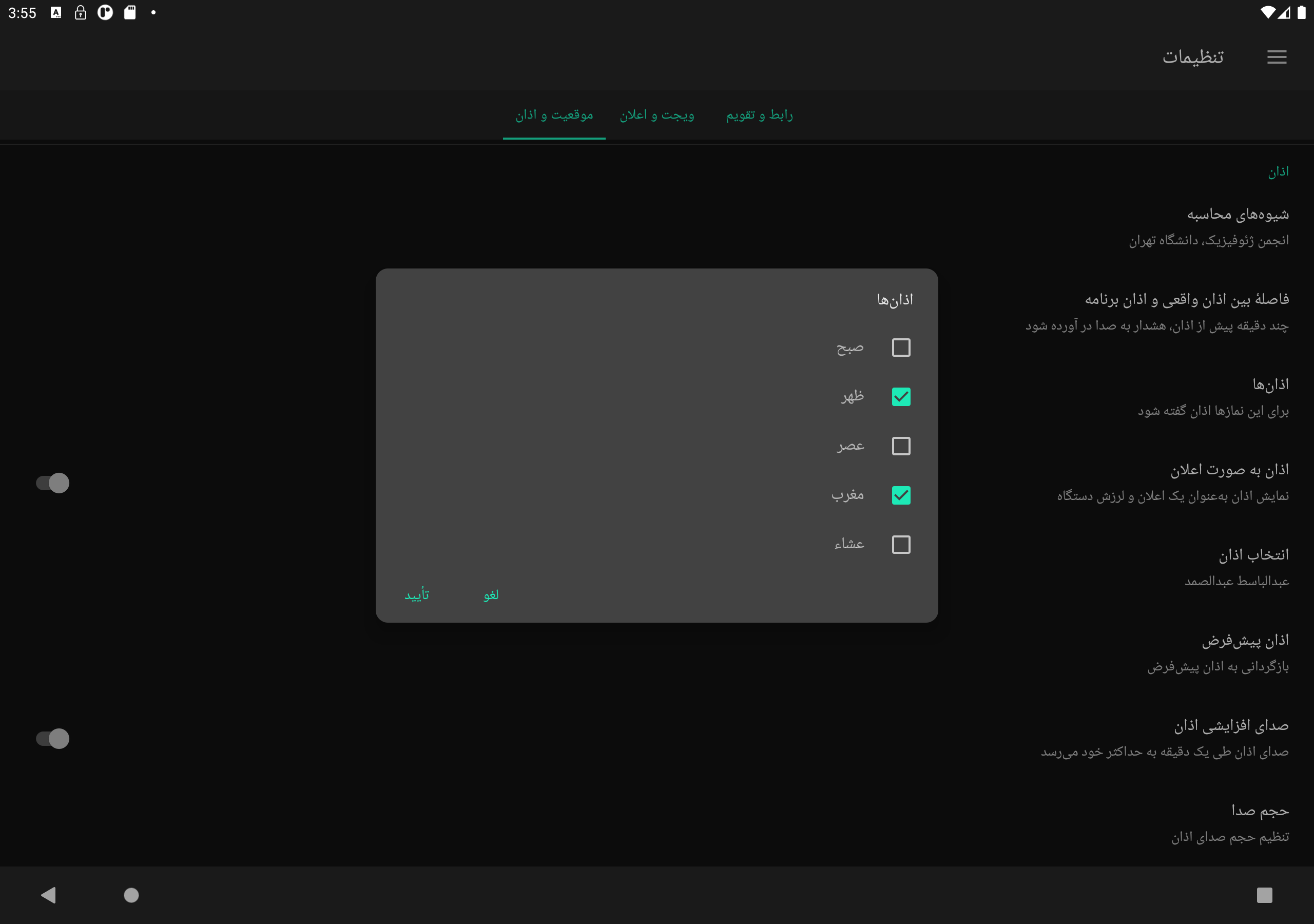
Task: Tap the Wi-Fi status icon
Action: [x=1267, y=13]
